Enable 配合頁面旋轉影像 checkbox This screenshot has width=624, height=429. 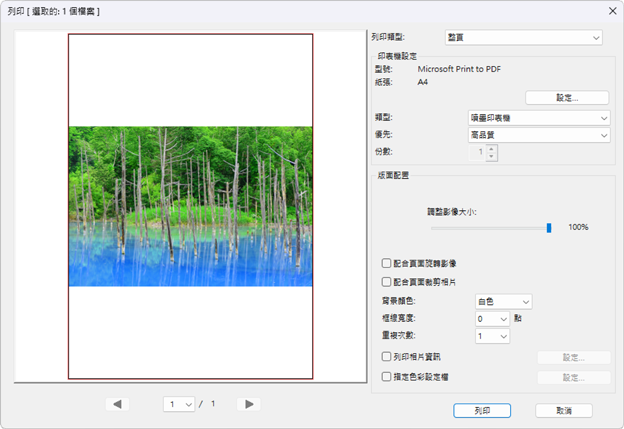pos(387,263)
